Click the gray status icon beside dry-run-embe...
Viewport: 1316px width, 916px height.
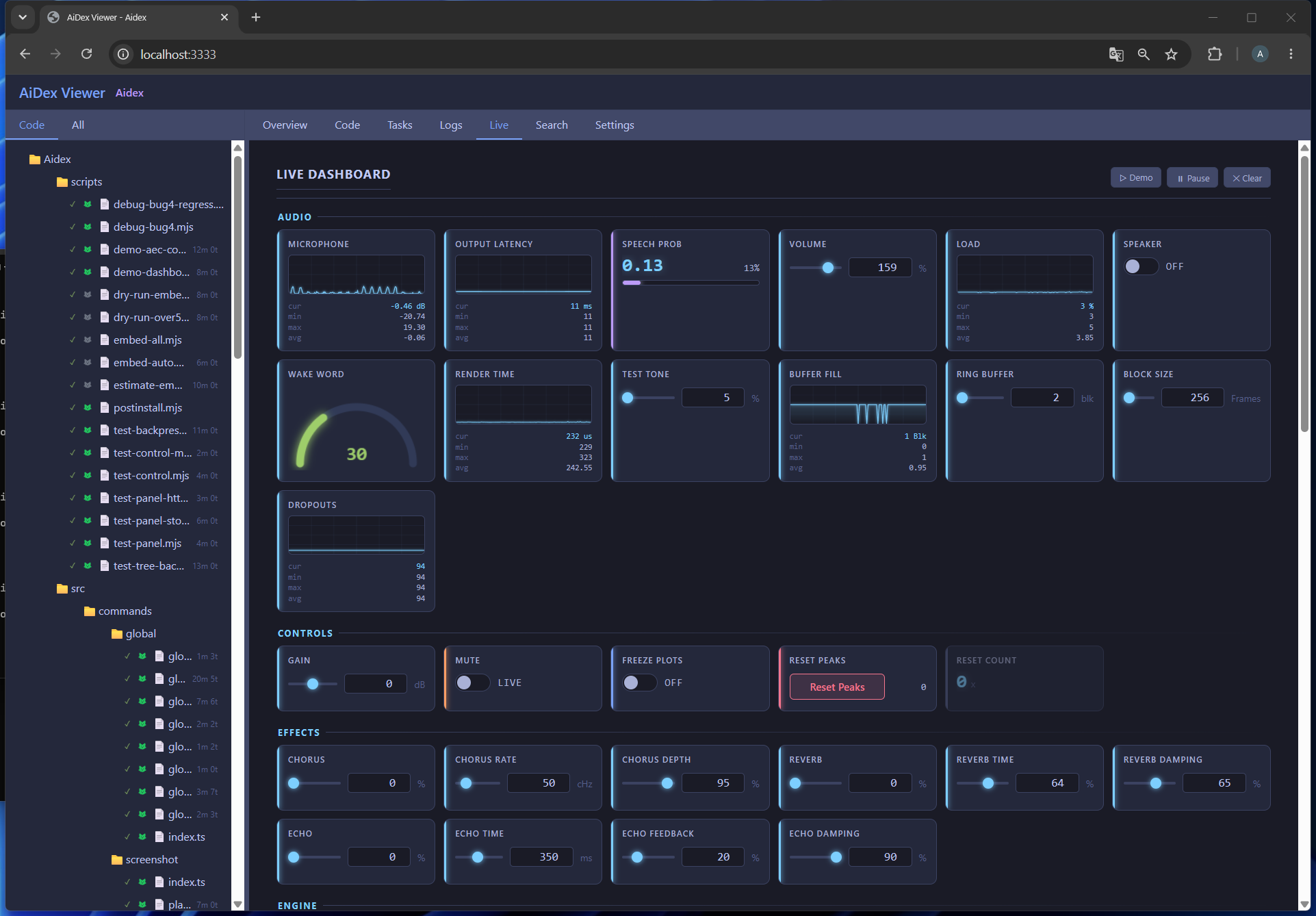point(88,295)
